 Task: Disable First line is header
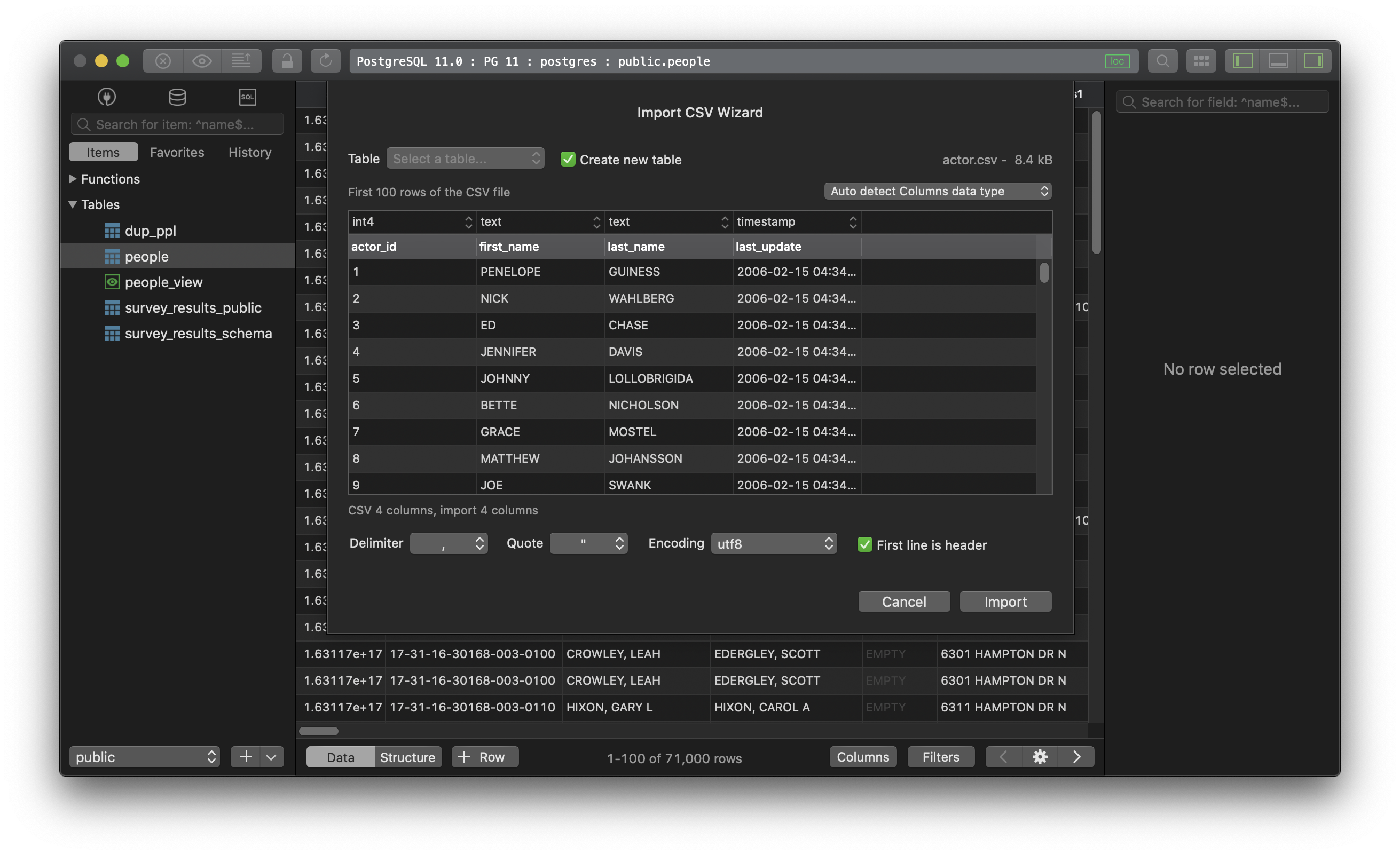864,544
